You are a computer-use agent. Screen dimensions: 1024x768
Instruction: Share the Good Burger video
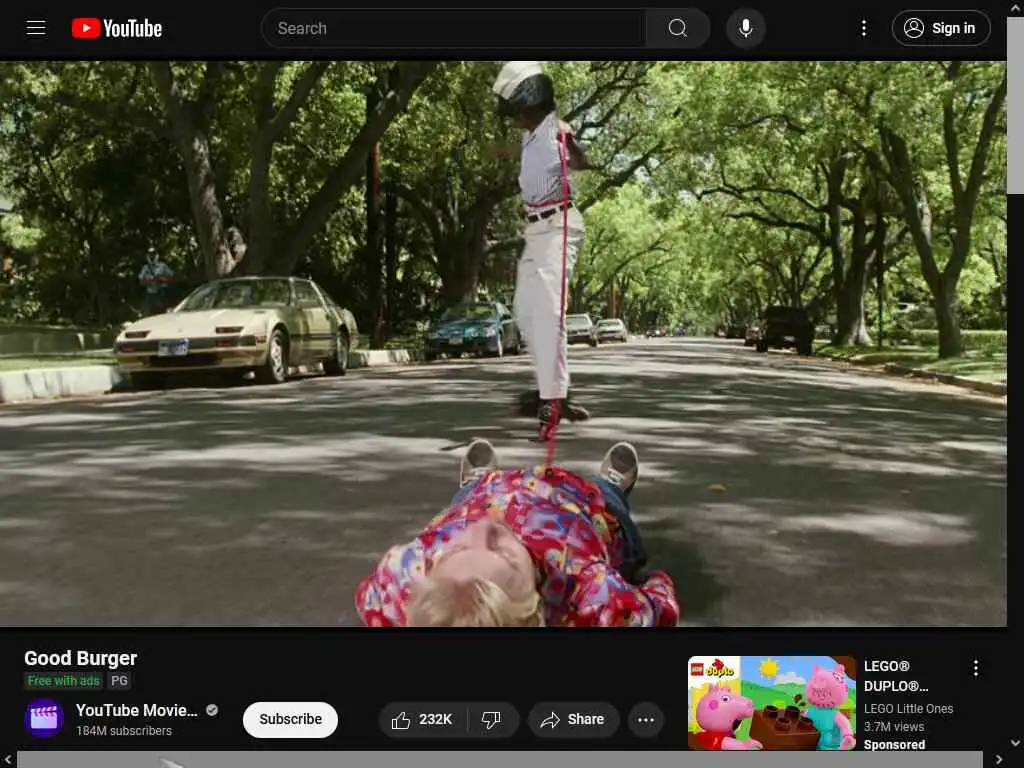point(573,720)
